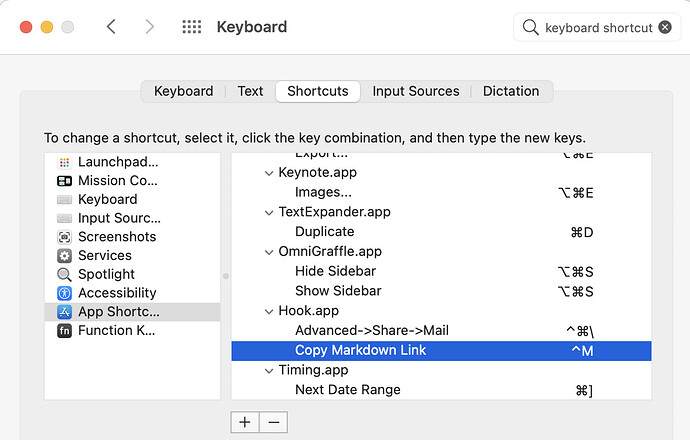The width and height of the screenshot is (690, 440).
Task: Select the Mission Control icon
Action: 64,181
